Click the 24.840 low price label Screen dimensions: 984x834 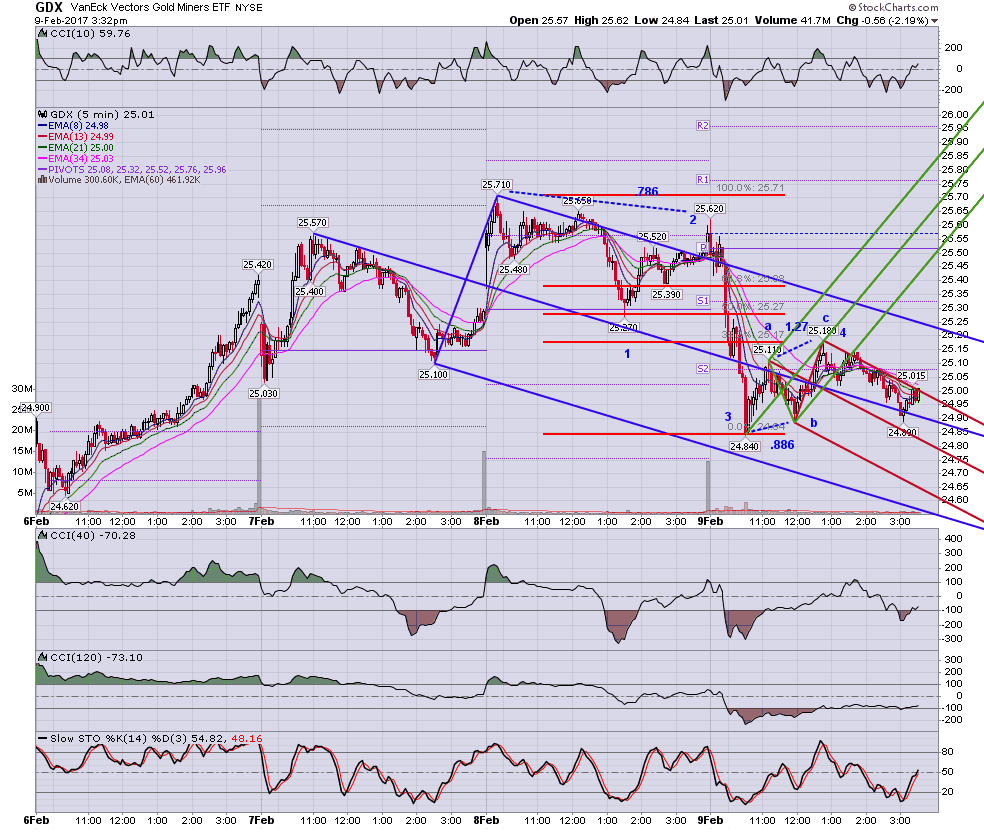tap(744, 446)
